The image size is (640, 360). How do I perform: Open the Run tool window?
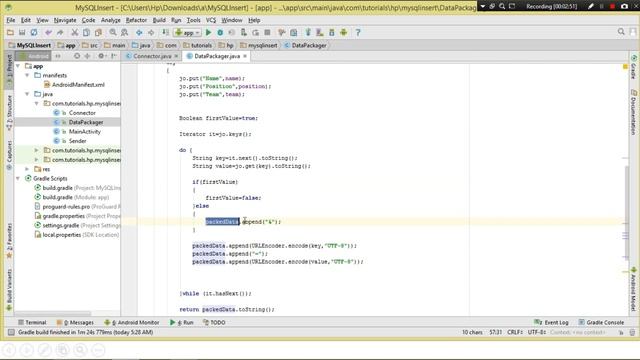182,322
